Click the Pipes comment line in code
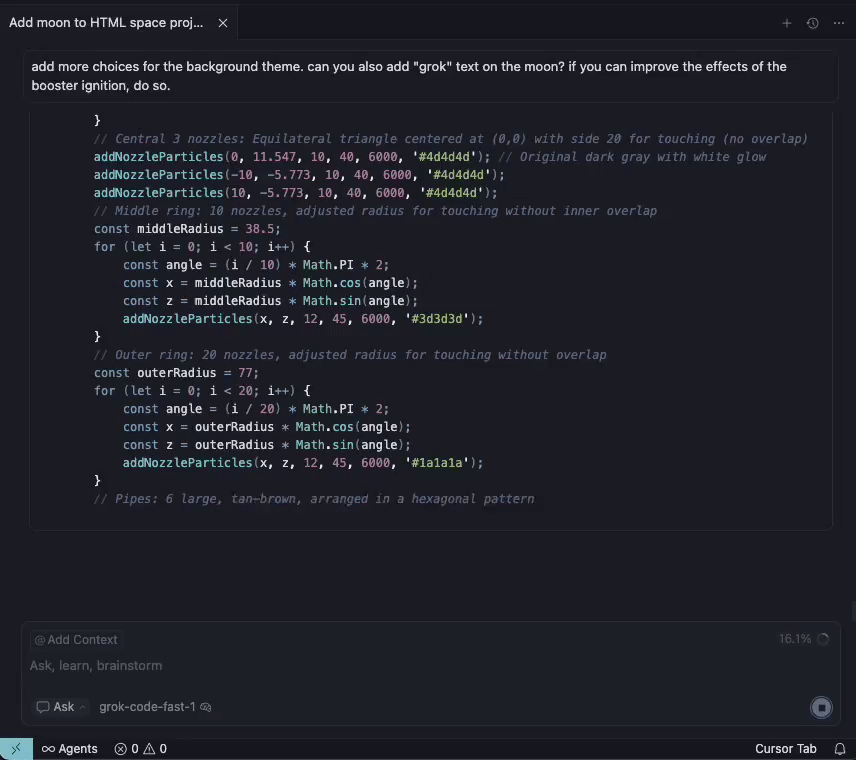Image resolution: width=856 pixels, height=760 pixels. [314, 499]
